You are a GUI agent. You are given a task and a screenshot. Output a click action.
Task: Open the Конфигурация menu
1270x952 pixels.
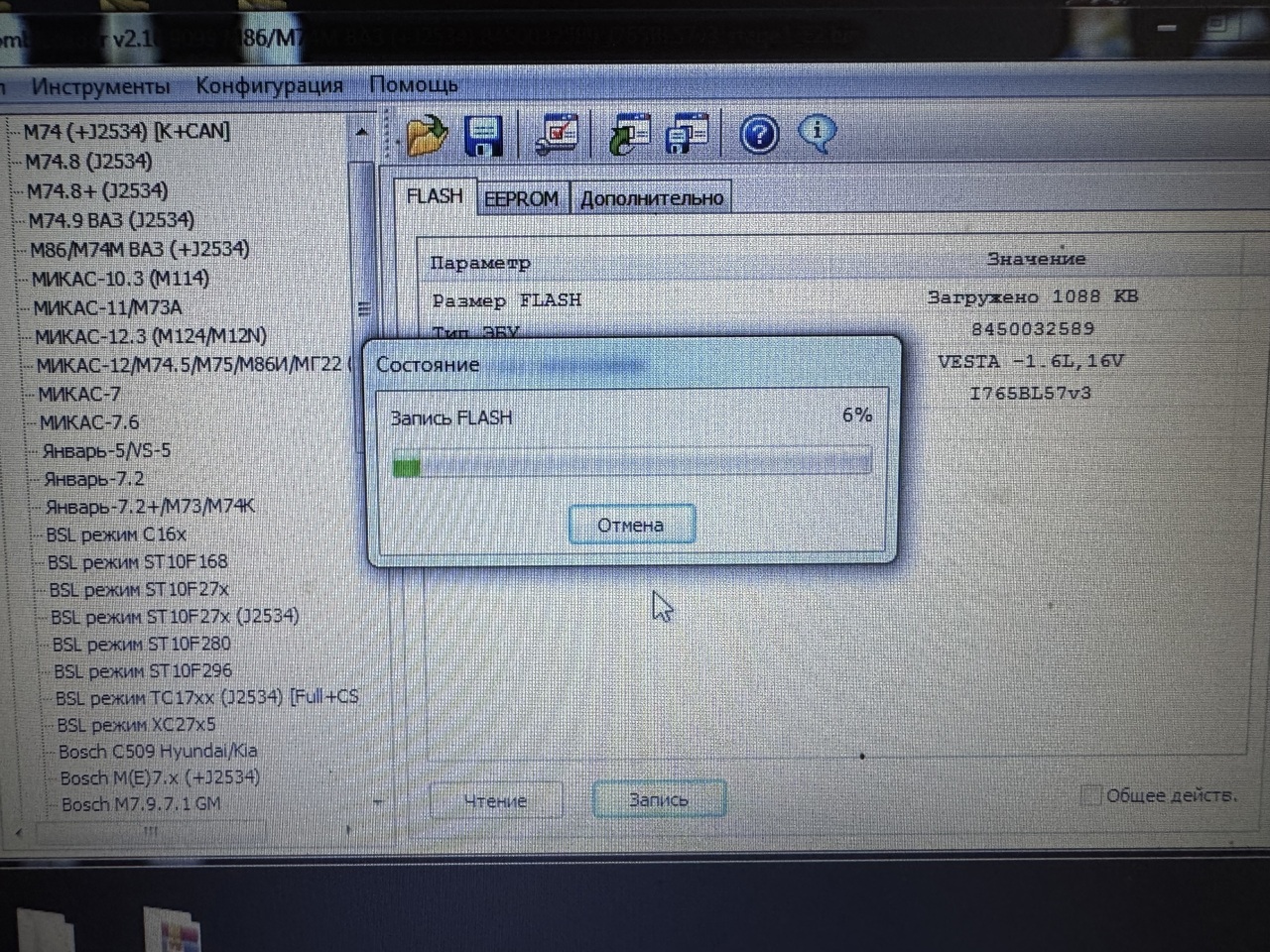(269, 85)
